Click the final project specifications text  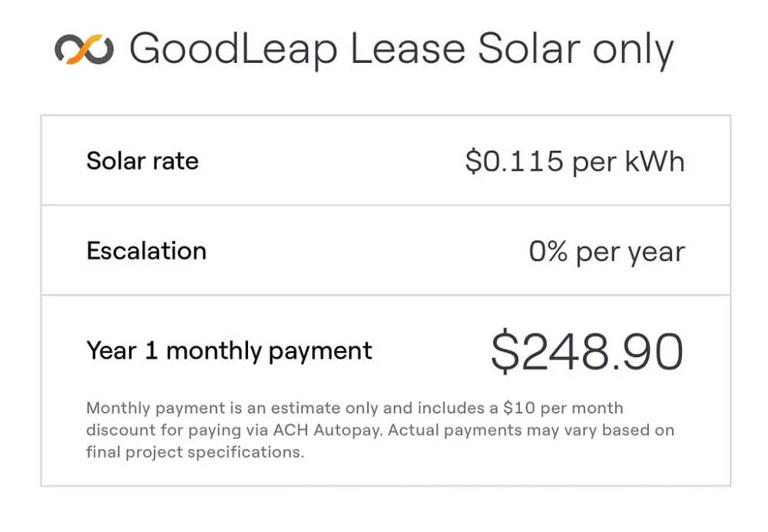coord(194,452)
